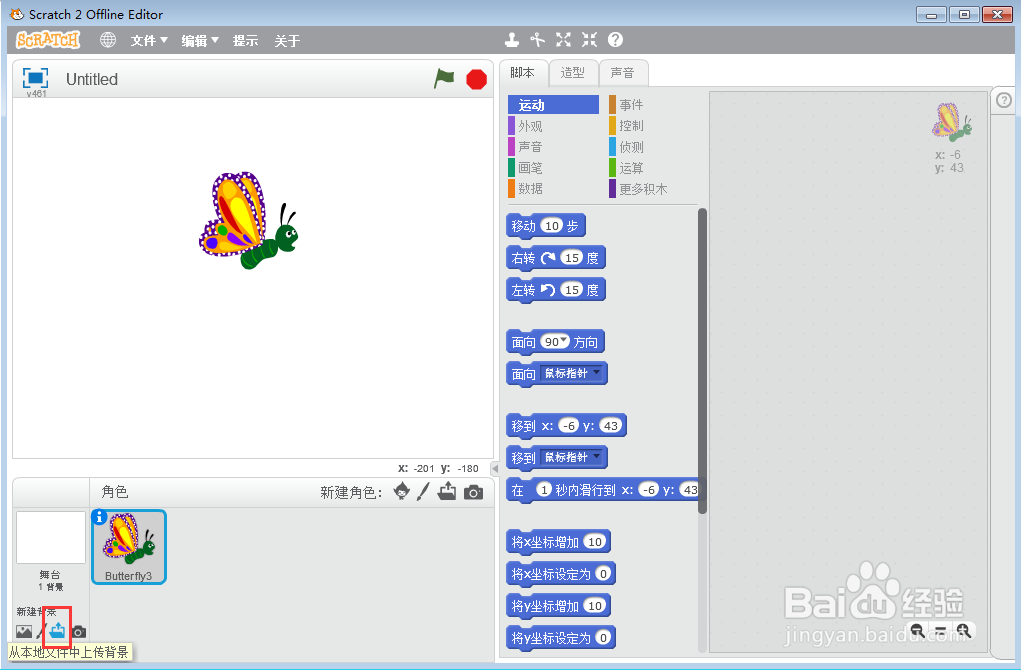Select the Delete scissors tool
Screen dimensions: 1021x670
pos(537,40)
